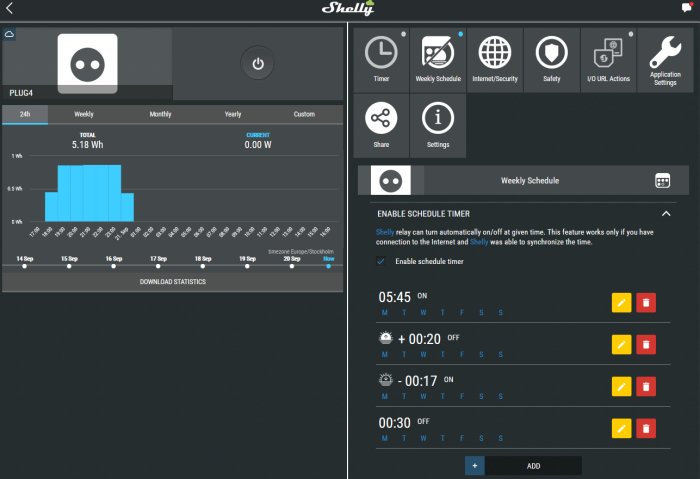This screenshot has width=700, height=479.
Task: Delete the 00:30 OFF schedule entry
Action: (646, 429)
